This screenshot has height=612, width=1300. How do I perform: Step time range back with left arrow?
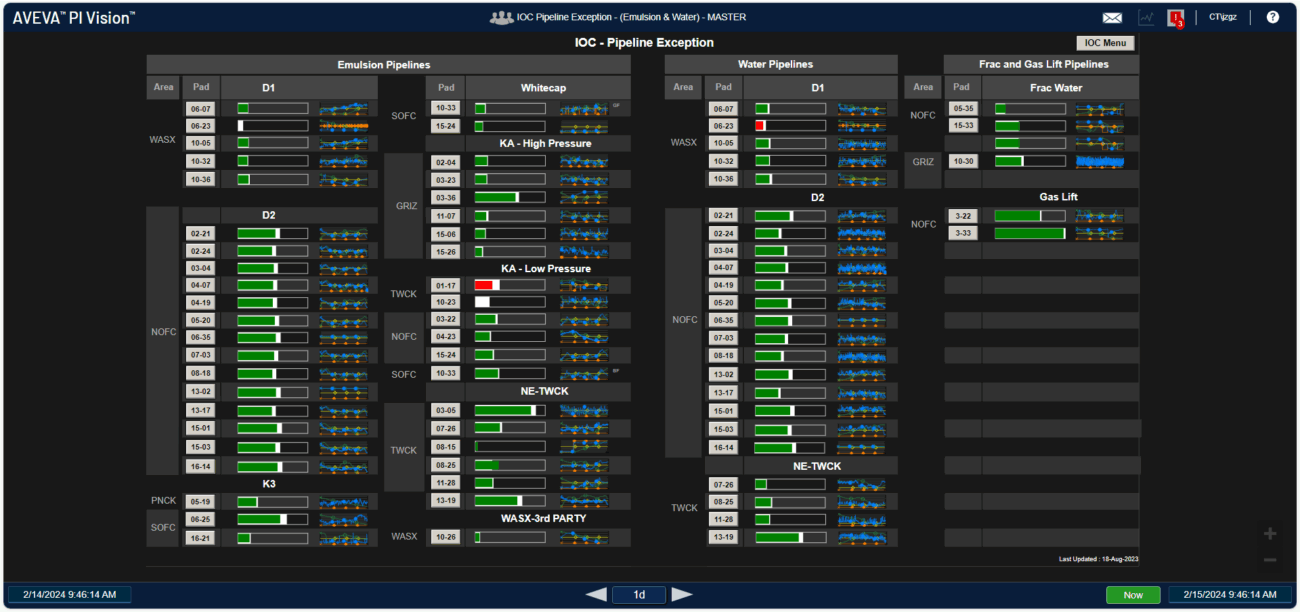[596, 594]
